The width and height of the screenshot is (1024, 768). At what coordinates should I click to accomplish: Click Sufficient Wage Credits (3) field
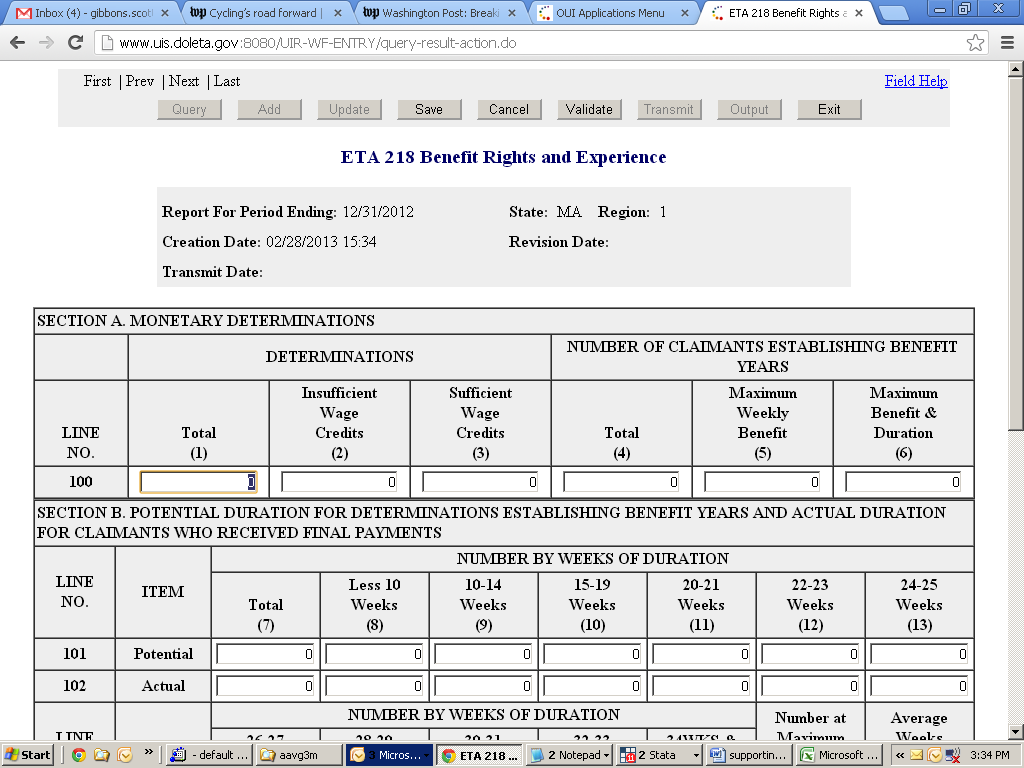click(481, 482)
